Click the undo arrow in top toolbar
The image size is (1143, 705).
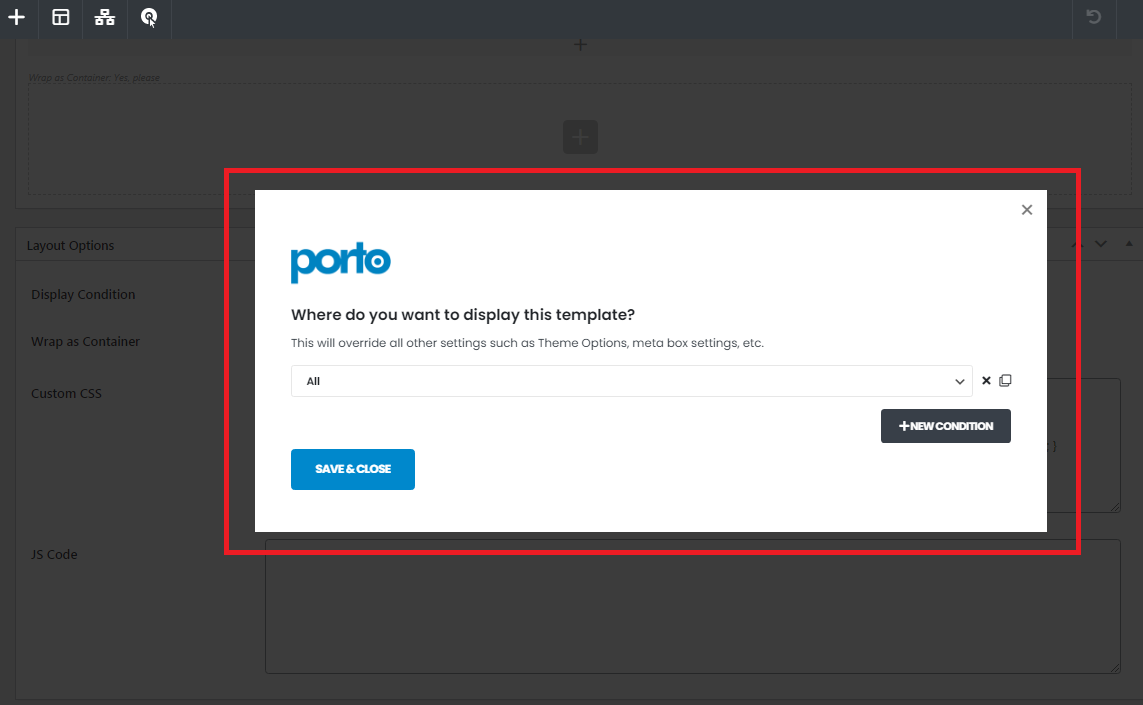tap(1093, 17)
